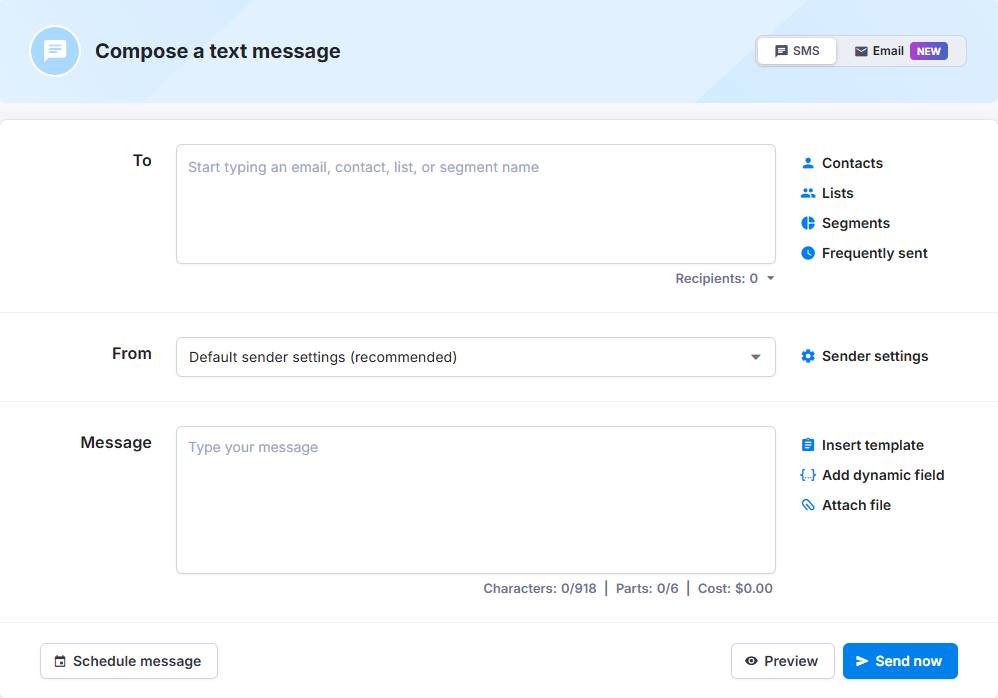Open the Default sender settings dropdown

pos(475,357)
